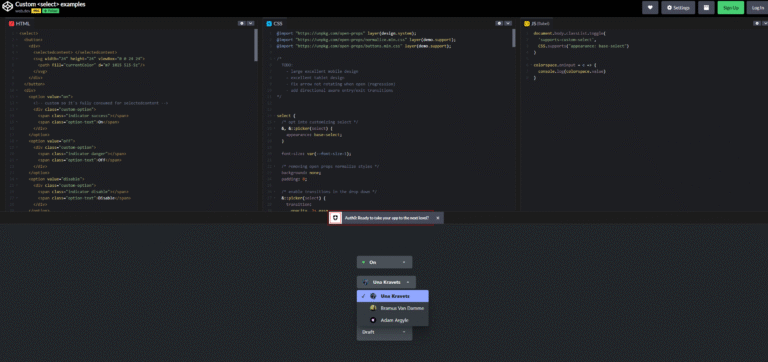The image size is (768, 362).
Task: Open JS editor settings gear
Action: pyautogui.click(x=758, y=23)
